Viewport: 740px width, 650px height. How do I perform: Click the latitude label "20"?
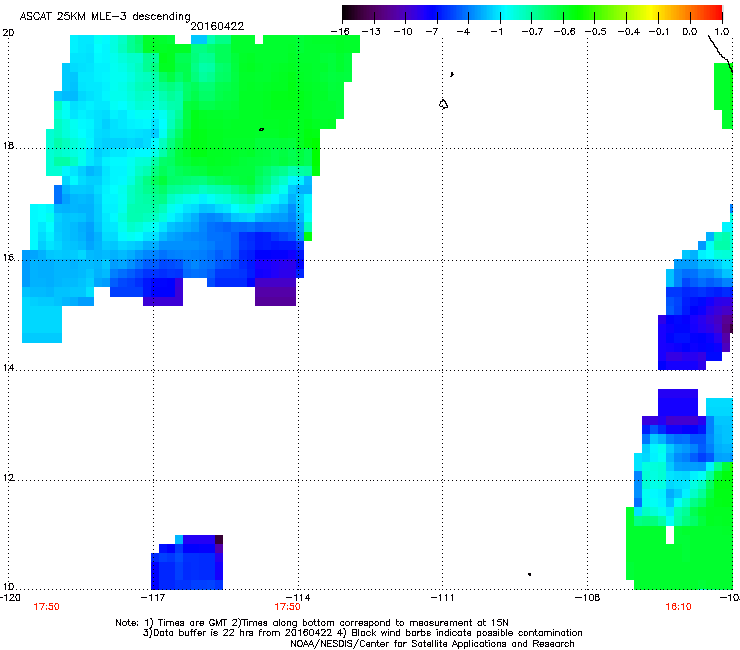pos(8,33)
